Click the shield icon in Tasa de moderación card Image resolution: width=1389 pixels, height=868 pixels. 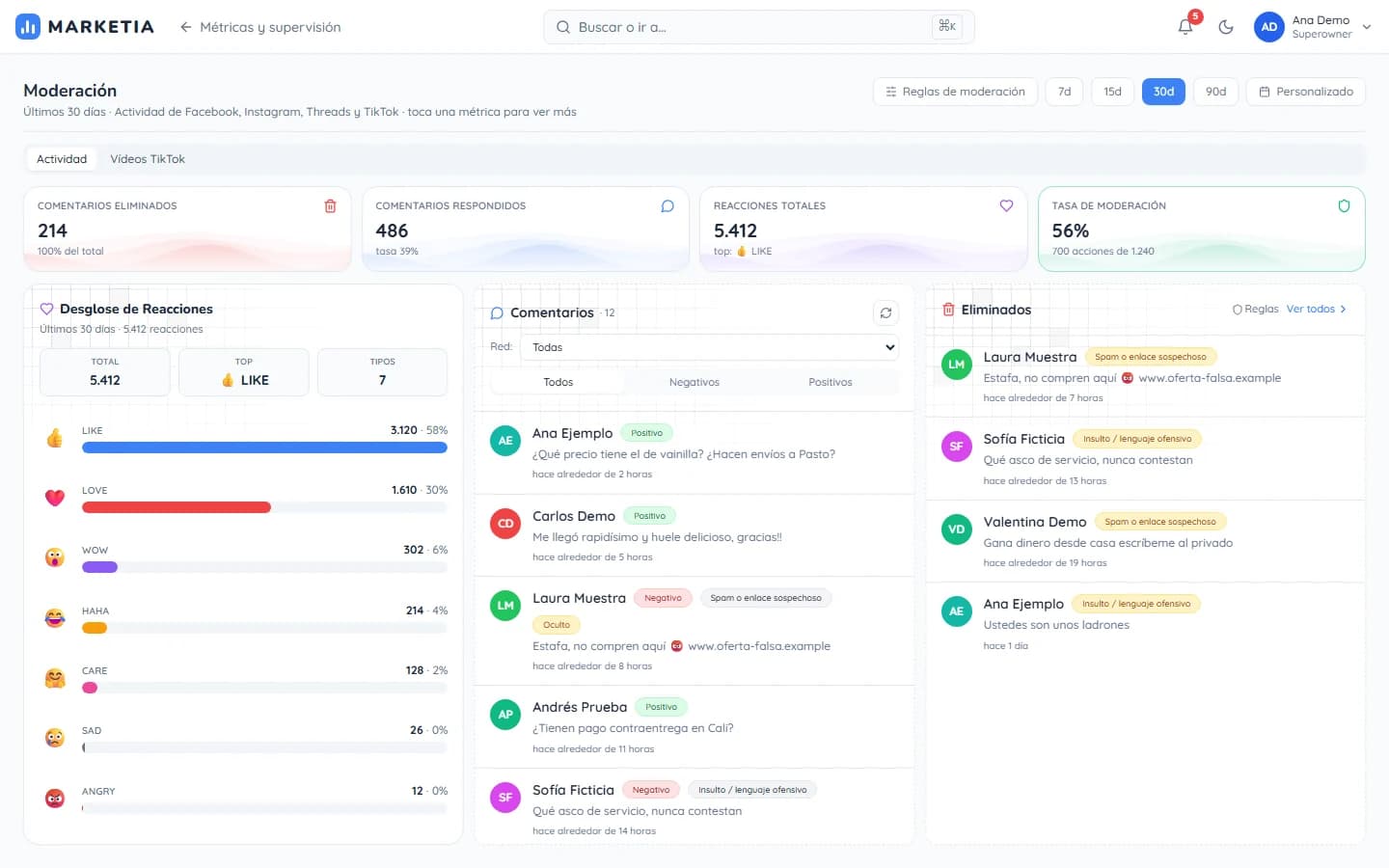[x=1344, y=205]
